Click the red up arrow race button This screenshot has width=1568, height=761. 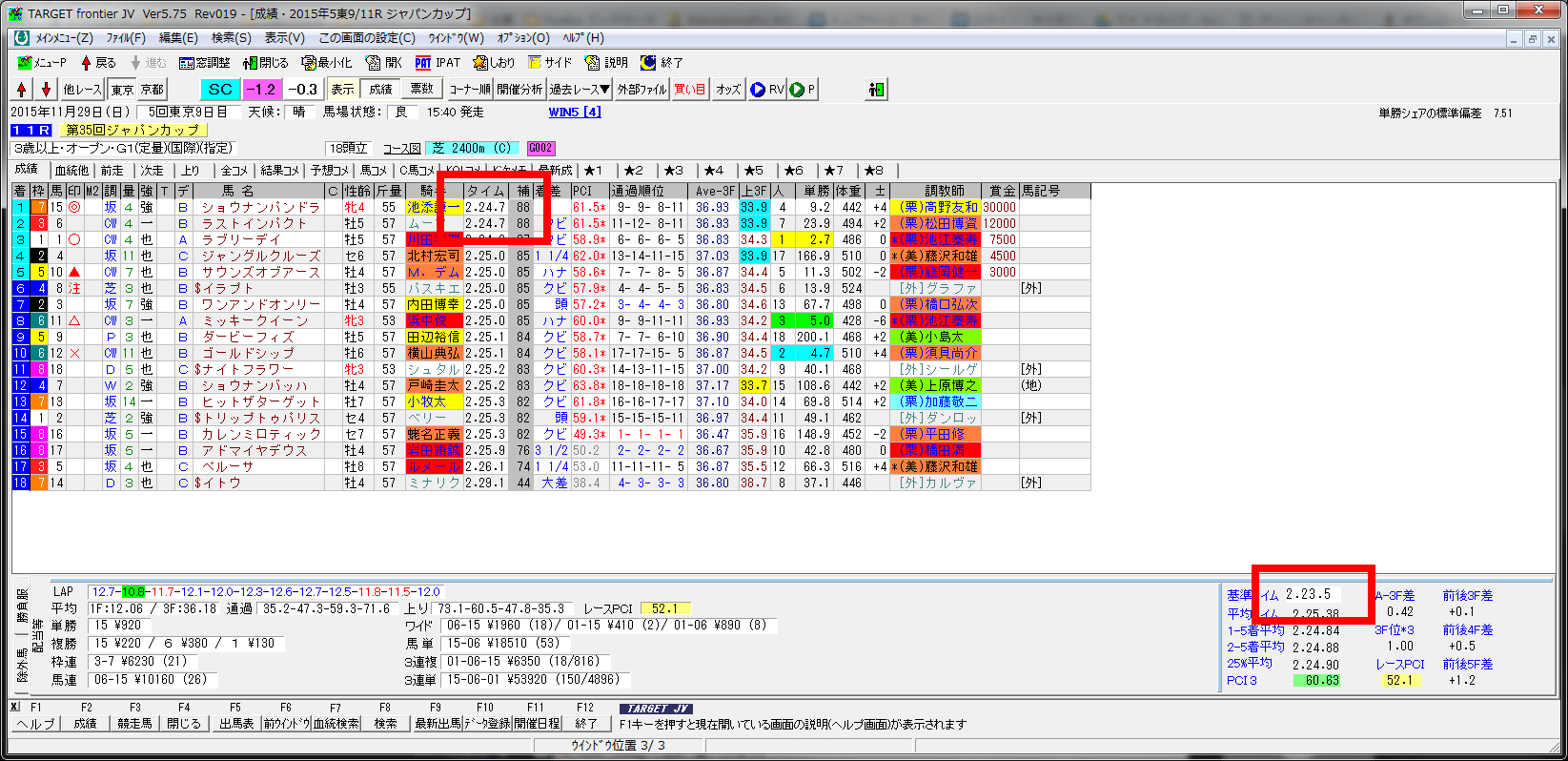tap(22, 90)
